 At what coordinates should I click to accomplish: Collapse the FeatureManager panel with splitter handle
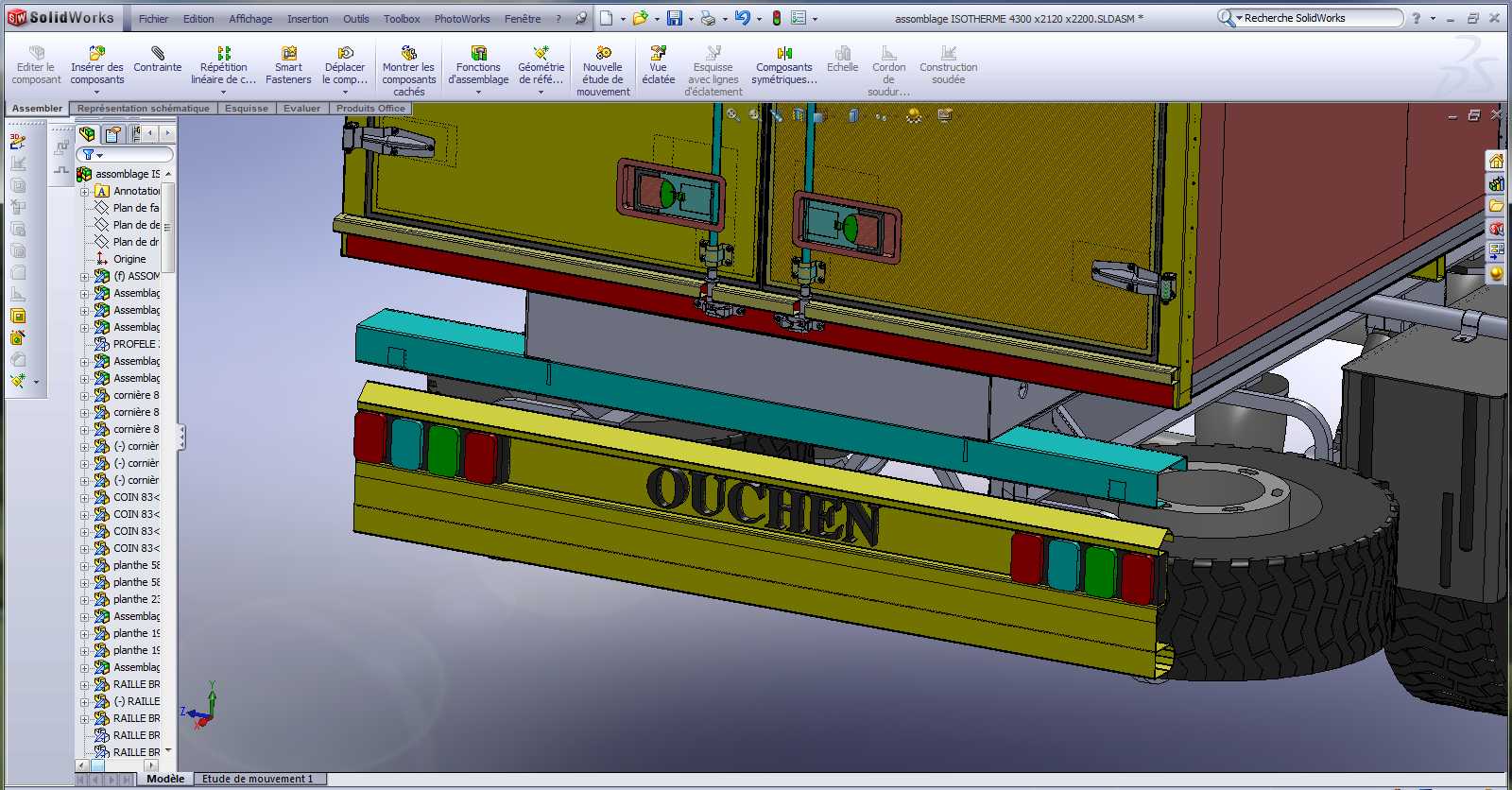[x=181, y=437]
